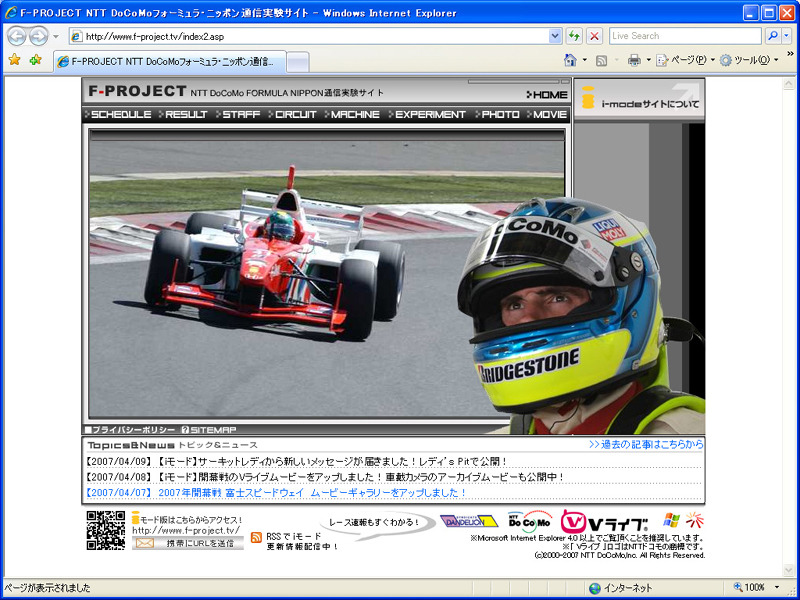Viewport: 800px width, 600px height.
Task: Click the internet zone globe in status bar
Action: pyautogui.click(x=595, y=588)
